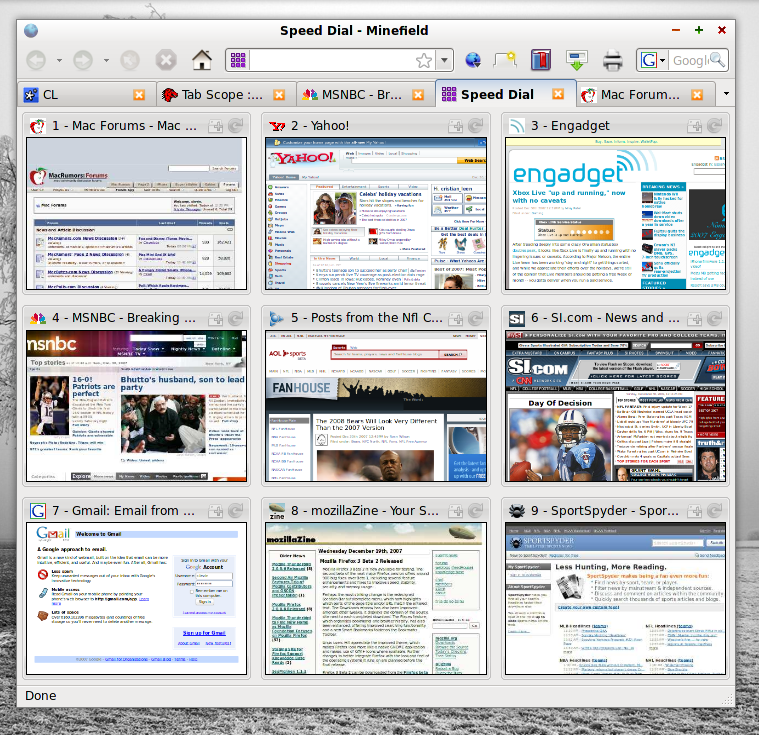Click the Google search input field

point(690,61)
